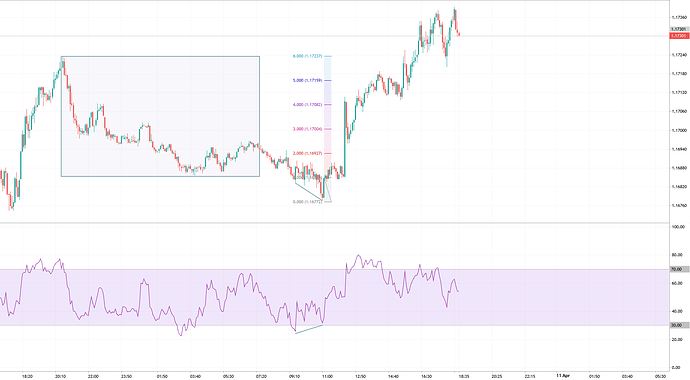Click the RSI 30.00 oversold level label
This screenshot has width=690, height=380.
(x=679, y=325)
